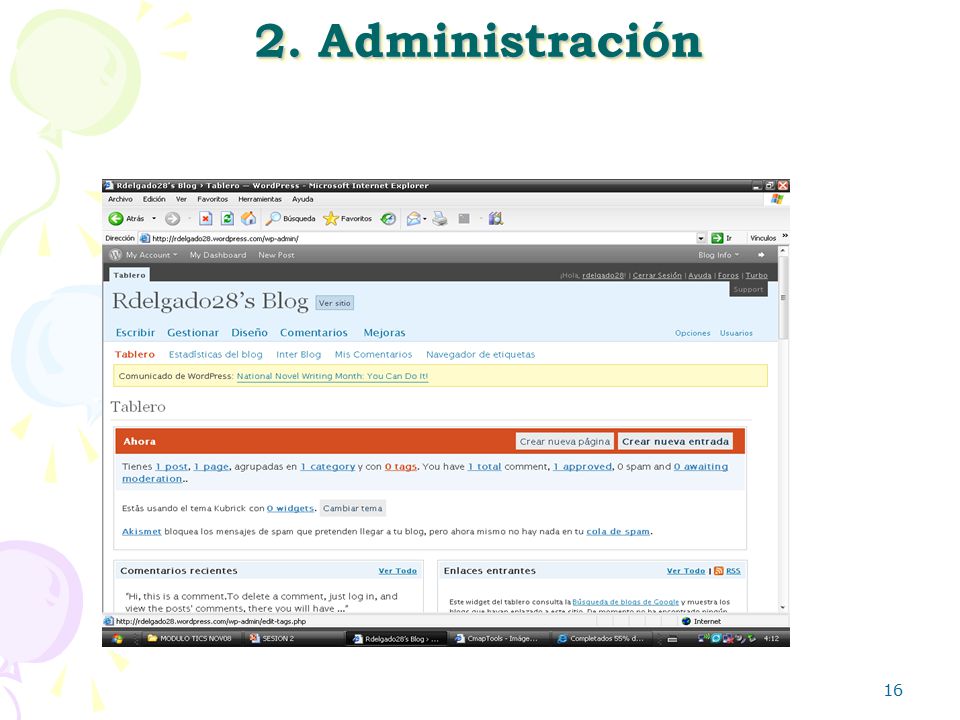Click the last toolbar icon beside Edit
Viewport: 960px width, 720px height.
496,219
